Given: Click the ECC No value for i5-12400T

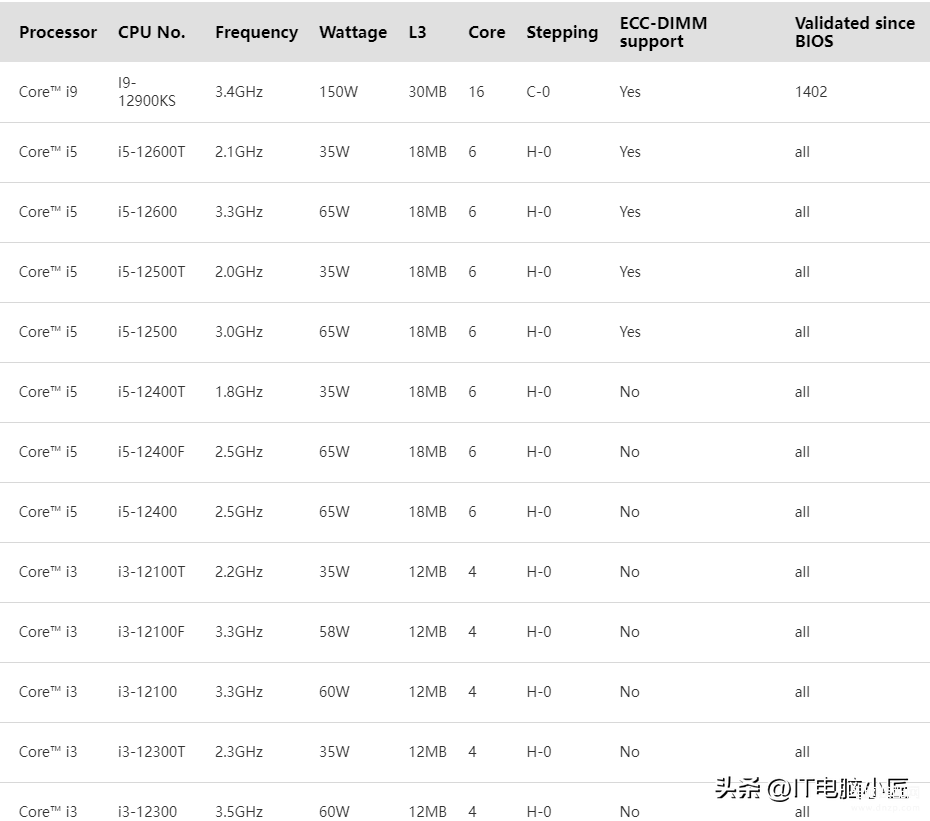Looking at the screenshot, I should (x=629, y=392).
